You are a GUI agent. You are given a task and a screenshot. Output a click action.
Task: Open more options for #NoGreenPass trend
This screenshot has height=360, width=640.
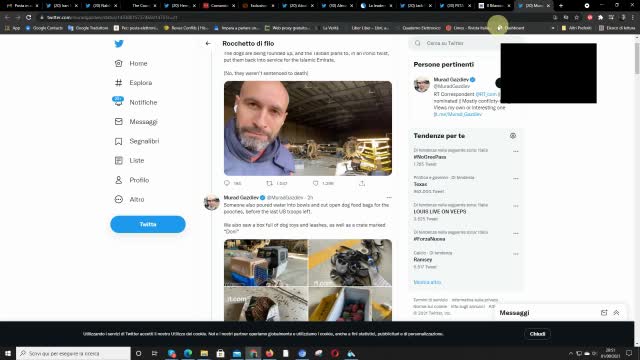[516, 151]
